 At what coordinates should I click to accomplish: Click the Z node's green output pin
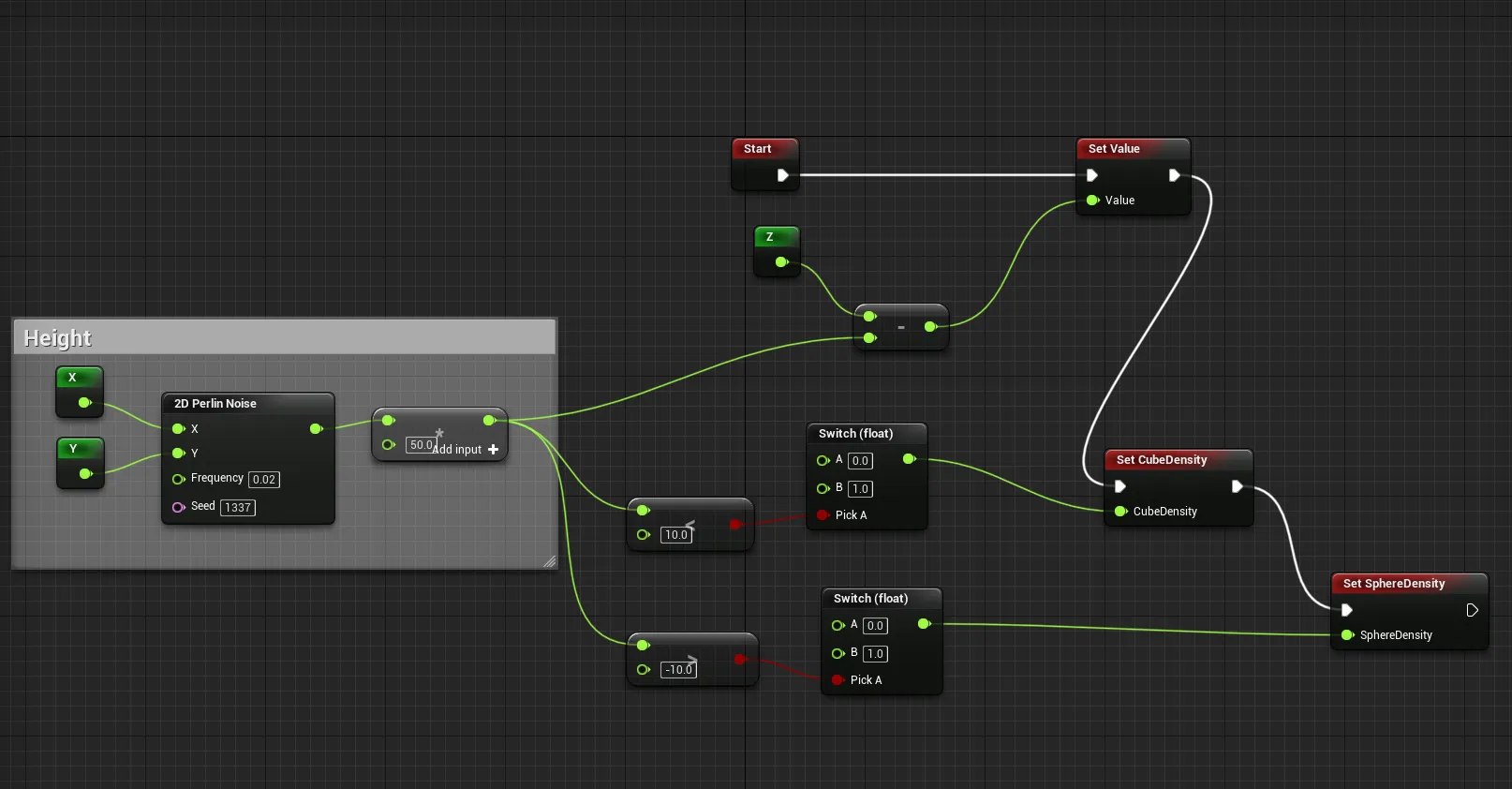(781, 262)
